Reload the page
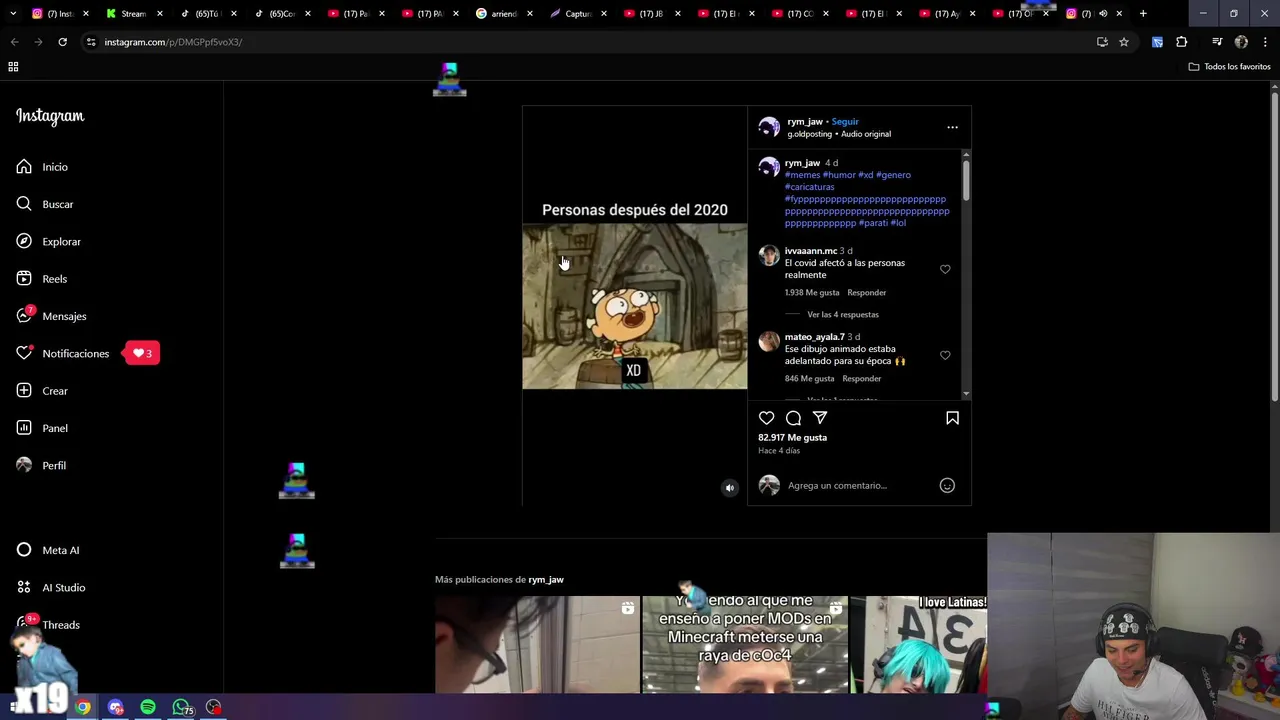 [62, 42]
